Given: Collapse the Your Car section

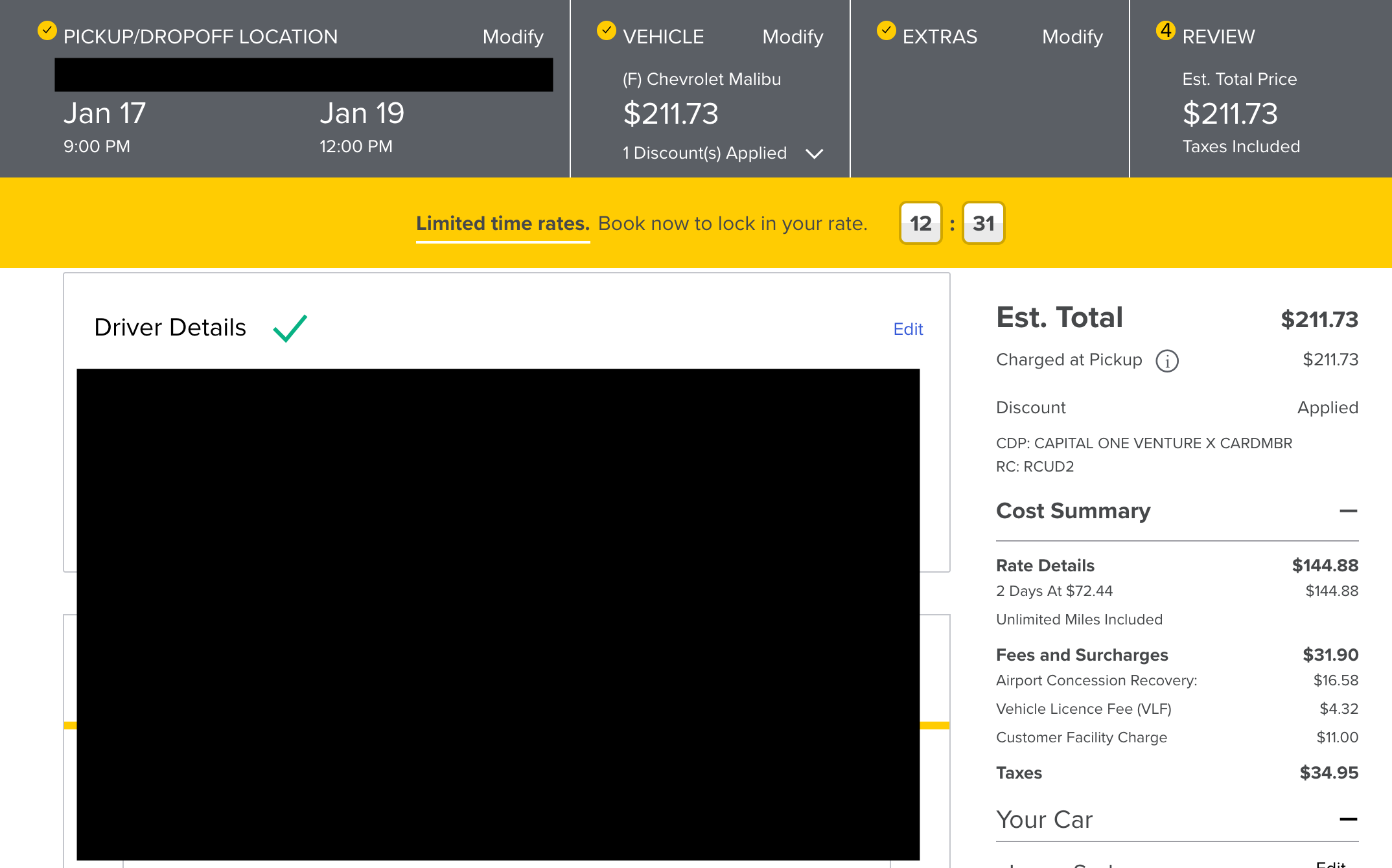Looking at the screenshot, I should (x=1348, y=819).
